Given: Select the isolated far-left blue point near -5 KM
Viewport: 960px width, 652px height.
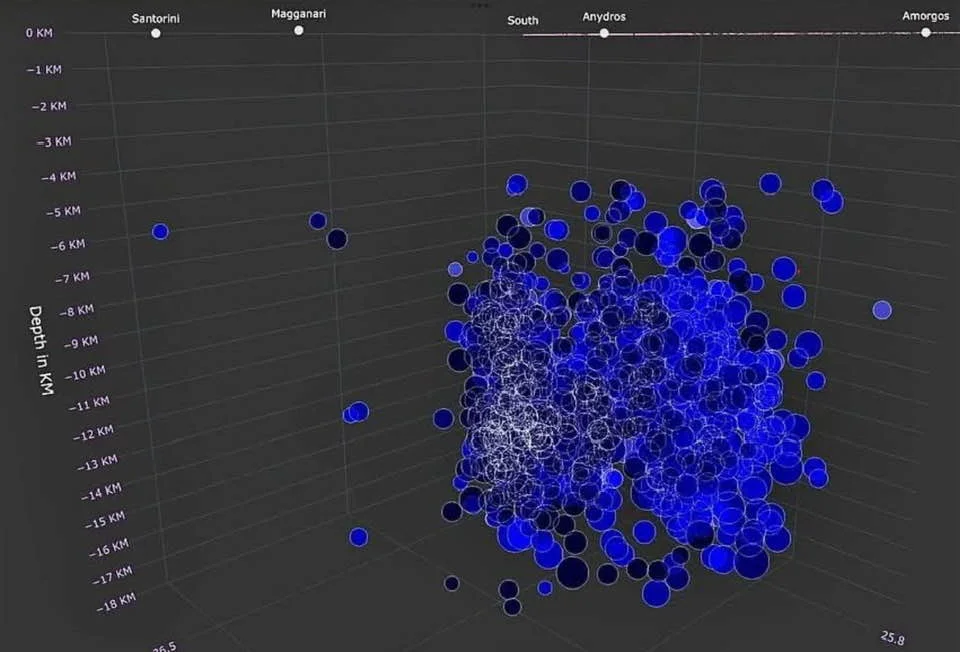Looking at the screenshot, I should [x=160, y=232].
